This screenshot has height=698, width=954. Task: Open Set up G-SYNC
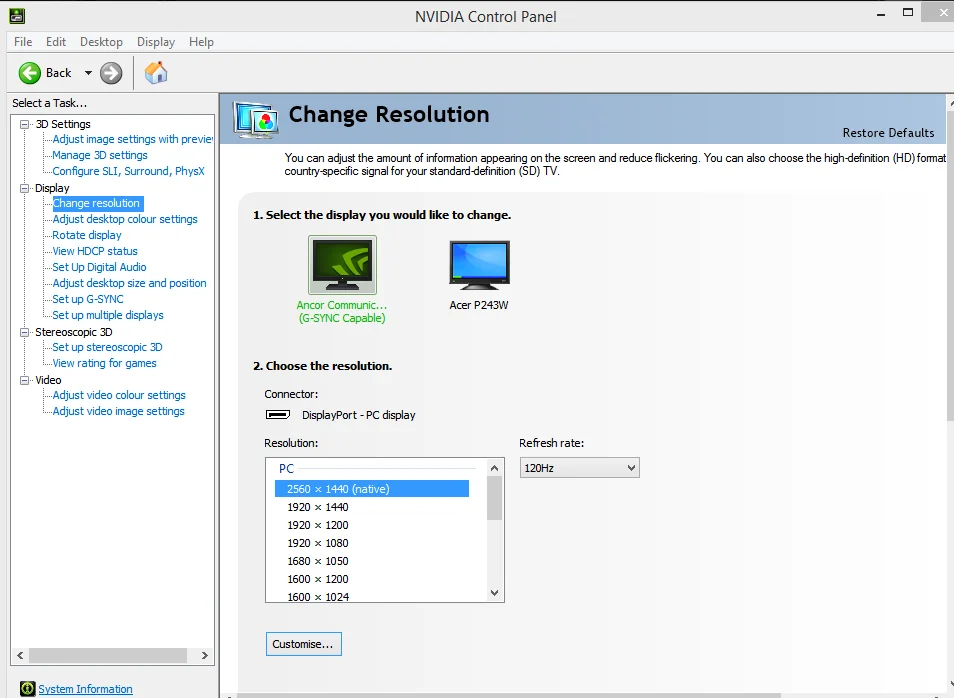[88, 299]
